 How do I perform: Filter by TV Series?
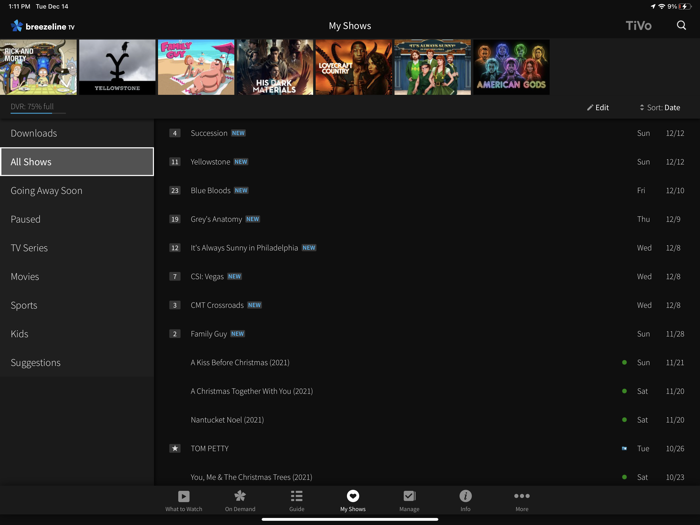(x=77, y=248)
